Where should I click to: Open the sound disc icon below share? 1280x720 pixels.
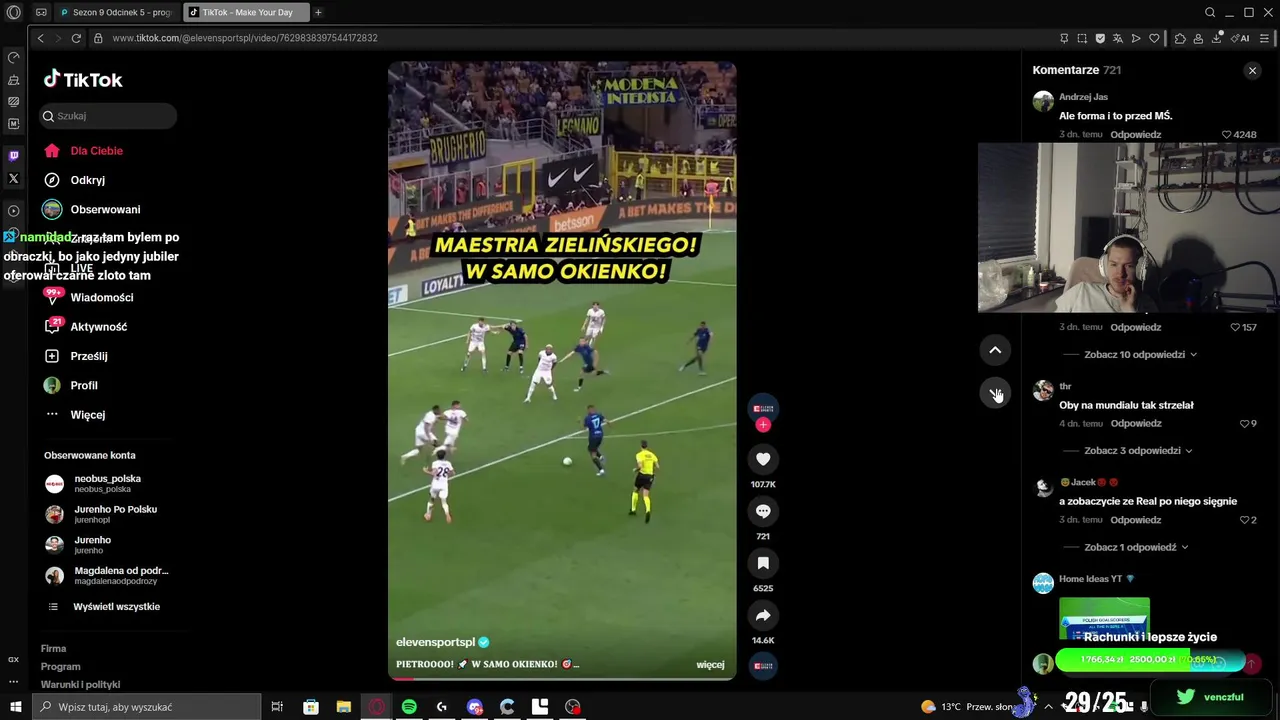[763, 665]
